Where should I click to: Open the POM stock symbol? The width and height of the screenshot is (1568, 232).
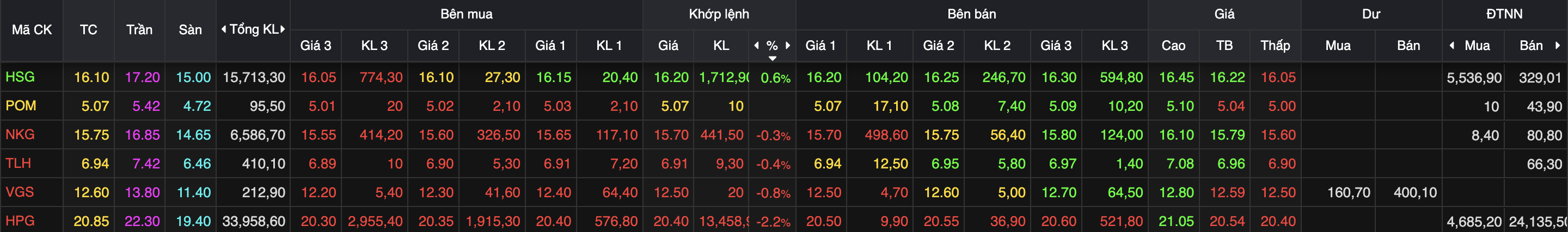click(21, 105)
